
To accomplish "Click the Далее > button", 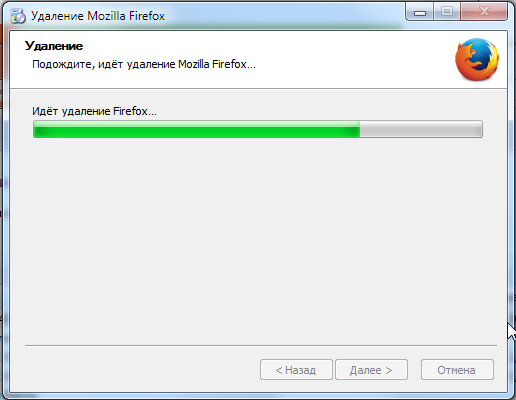I will (x=371, y=370).
